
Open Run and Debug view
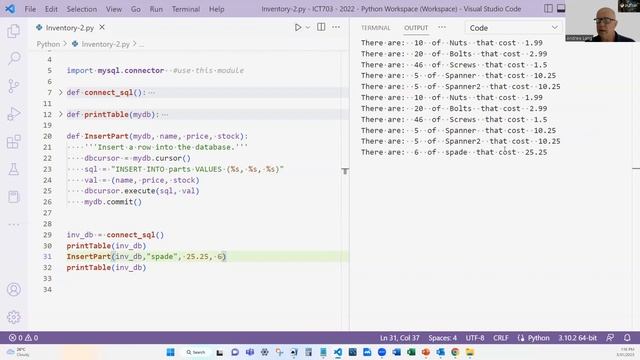(13, 114)
